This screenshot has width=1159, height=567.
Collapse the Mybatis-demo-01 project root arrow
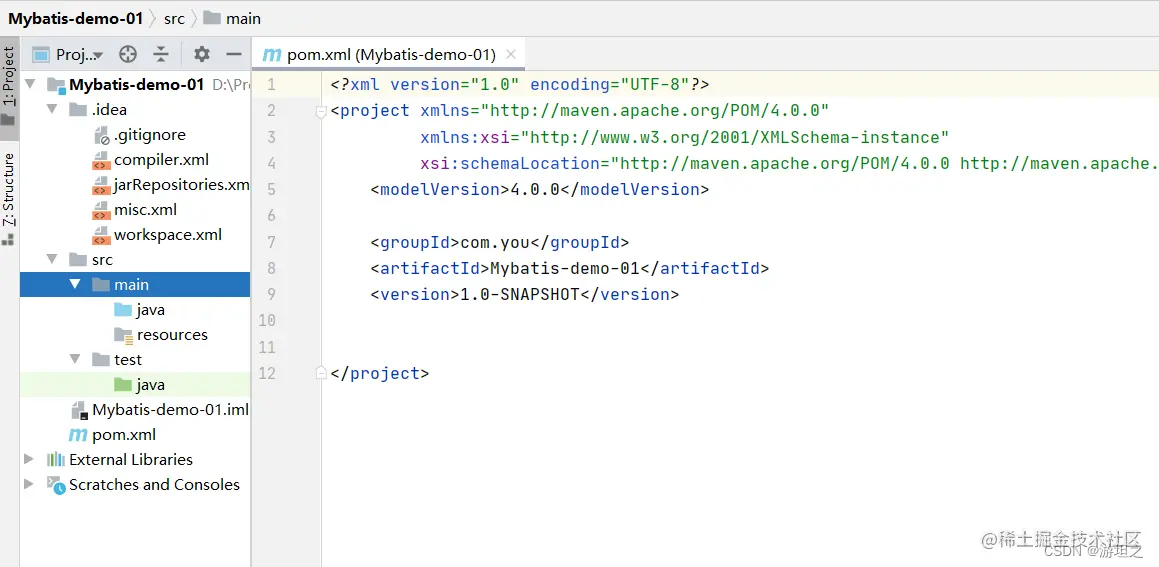(x=30, y=85)
